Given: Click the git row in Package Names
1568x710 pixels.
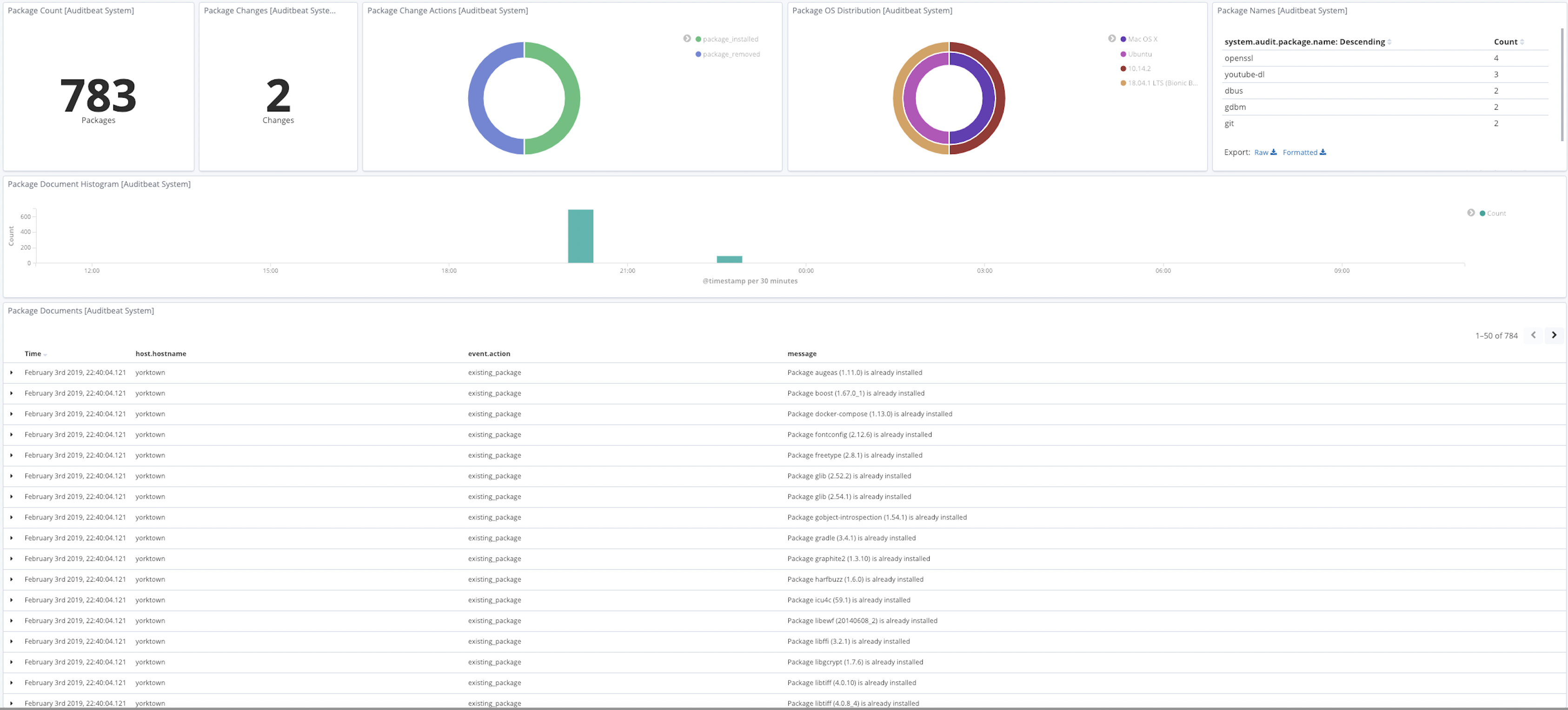Looking at the screenshot, I should click(x=1385, y=124).
